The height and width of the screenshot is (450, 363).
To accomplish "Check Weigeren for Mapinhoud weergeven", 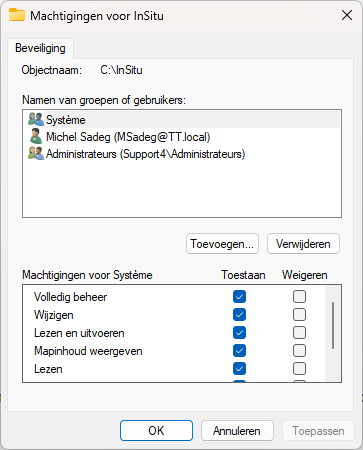I will (299, 350).
